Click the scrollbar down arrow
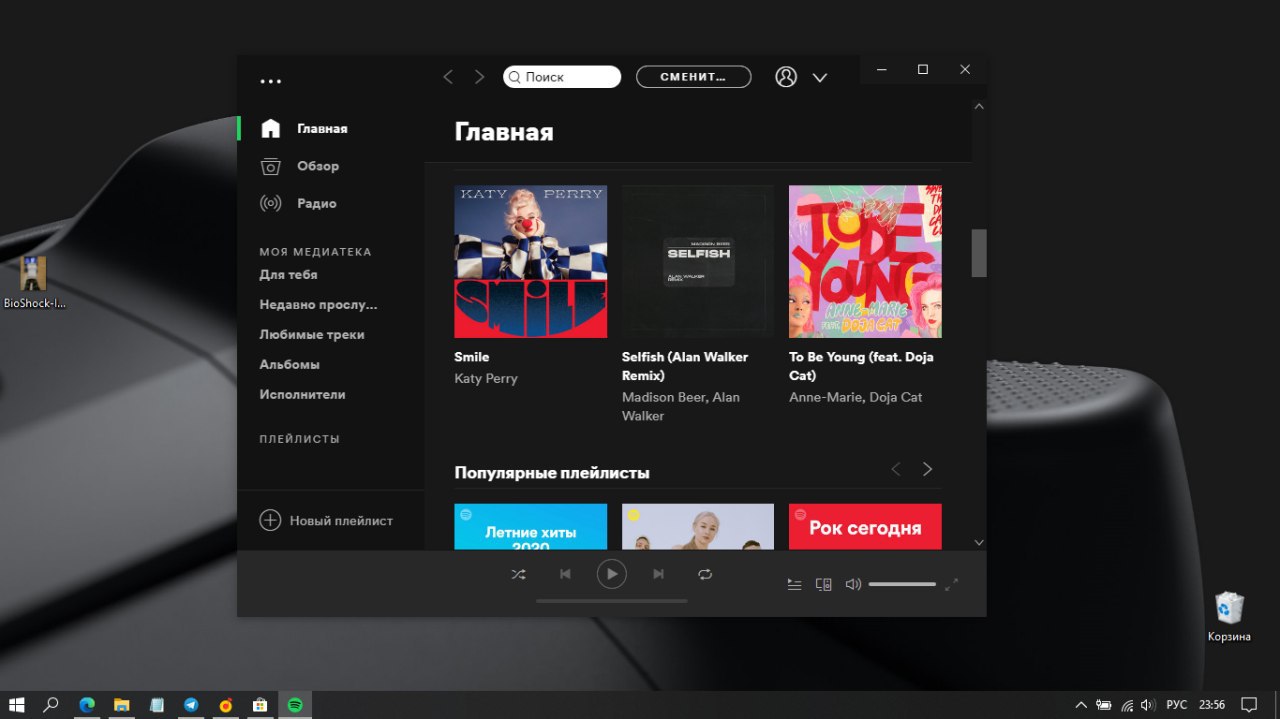Image resolution: width=1280 pixels, height=719 pixels. tap(979, 542)
